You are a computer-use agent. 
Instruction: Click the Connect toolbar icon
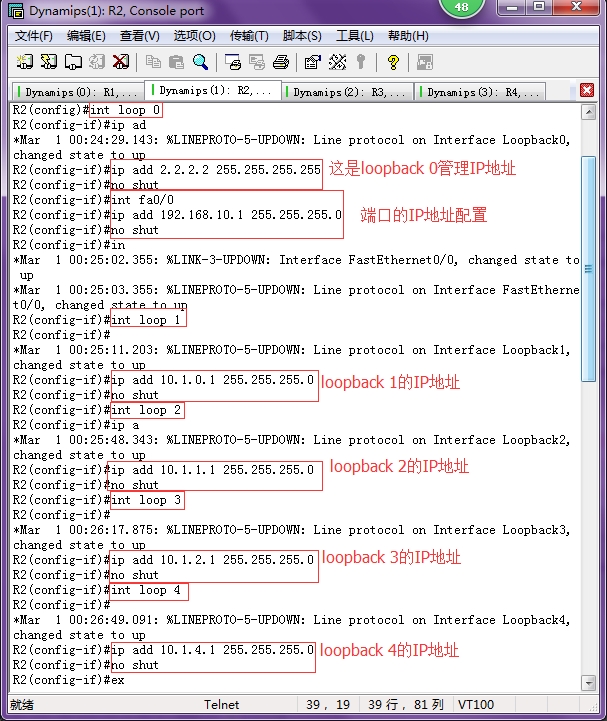coord(24,62)
